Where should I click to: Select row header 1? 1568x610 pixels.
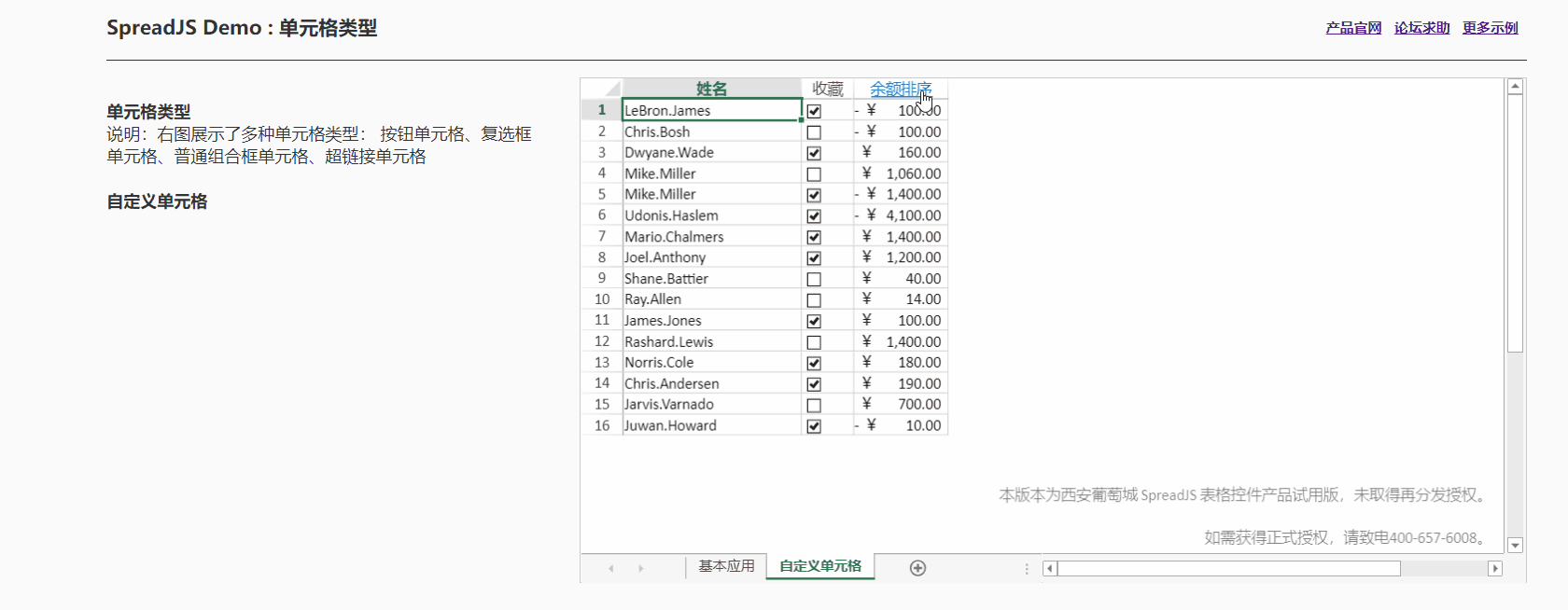pyautogui.click(x=602, y=110)
